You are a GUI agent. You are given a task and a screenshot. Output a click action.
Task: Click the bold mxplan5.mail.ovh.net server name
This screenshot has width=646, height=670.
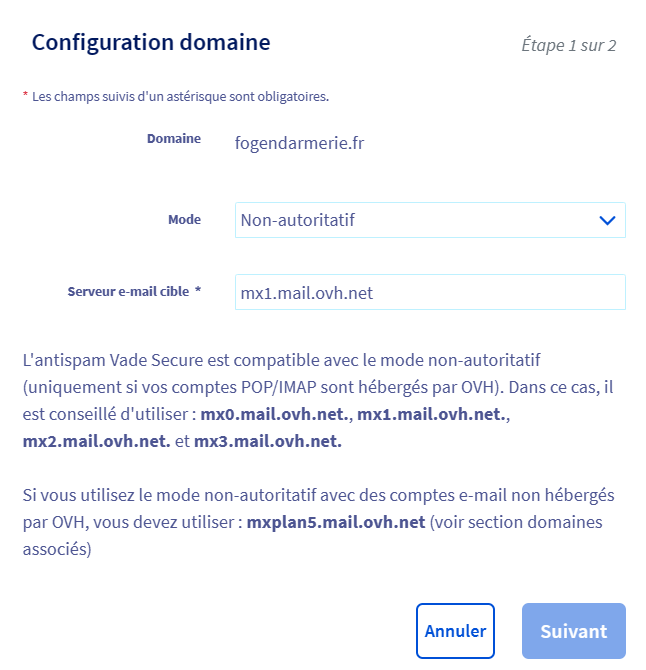click(x=336, y=521)
